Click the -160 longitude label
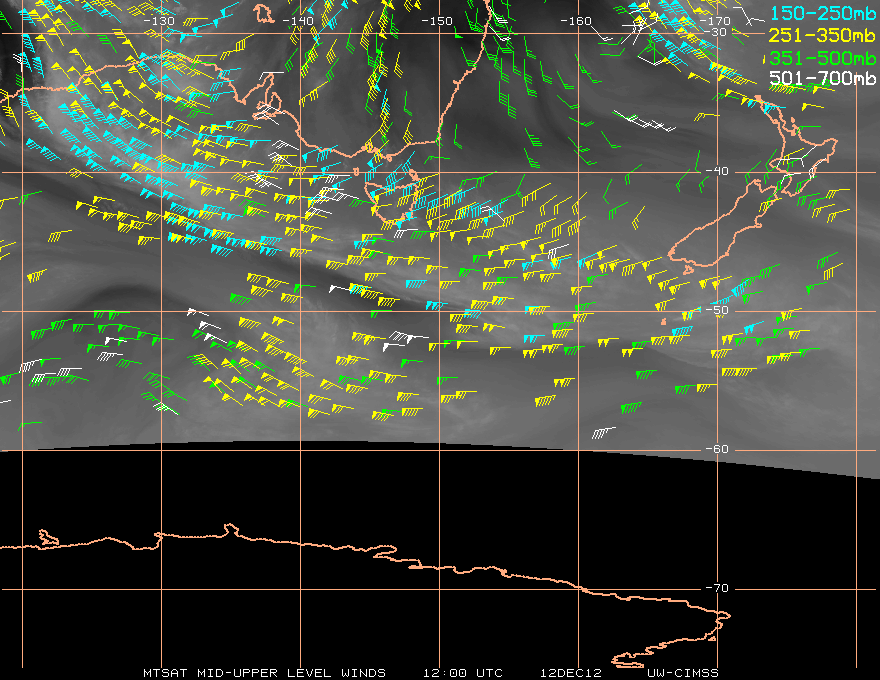The image size is (880, 680). (576, 21)
